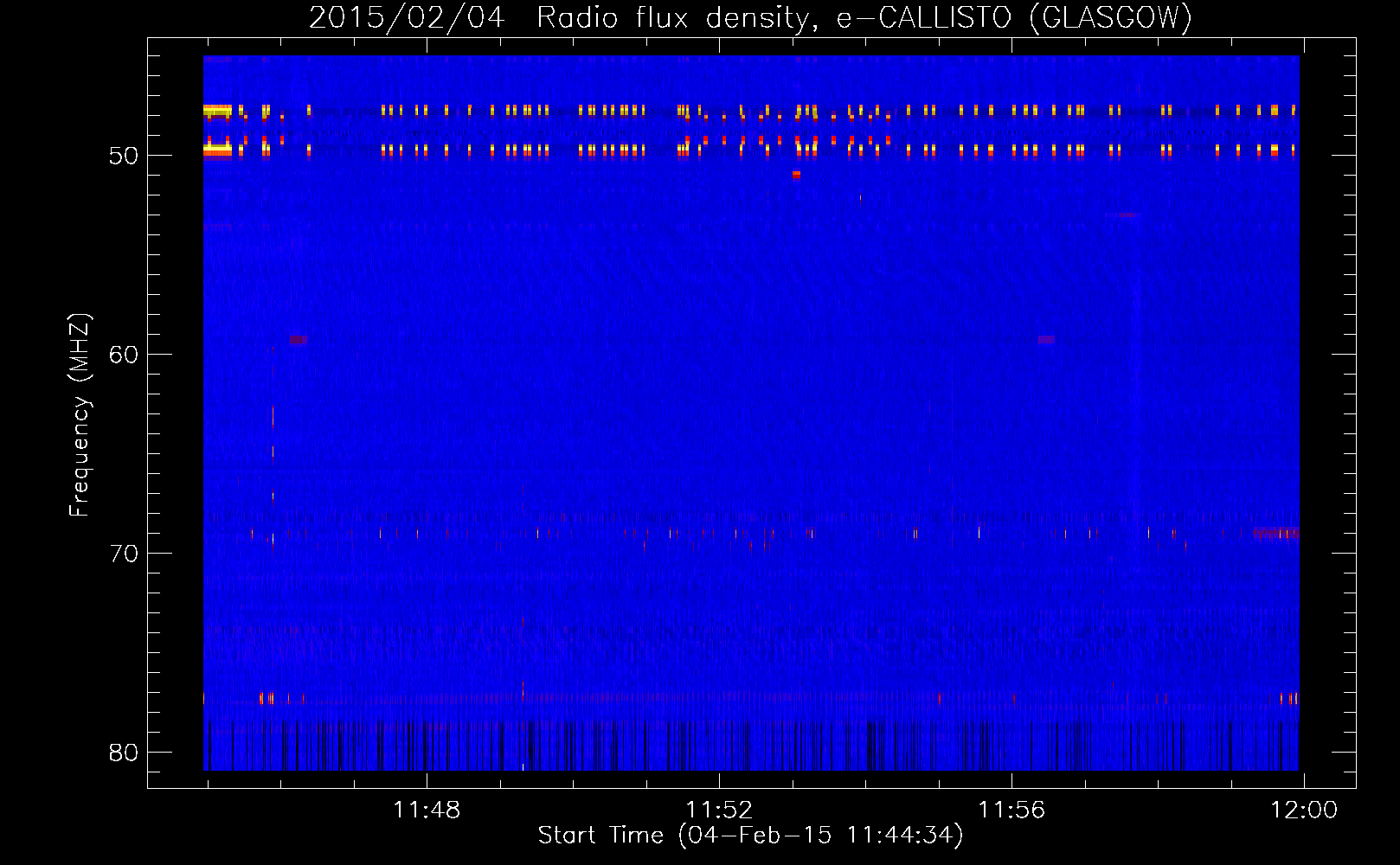The image size is (1400, 865).
Task: Click the 11:48 time tick label
Action: (427, 810)
